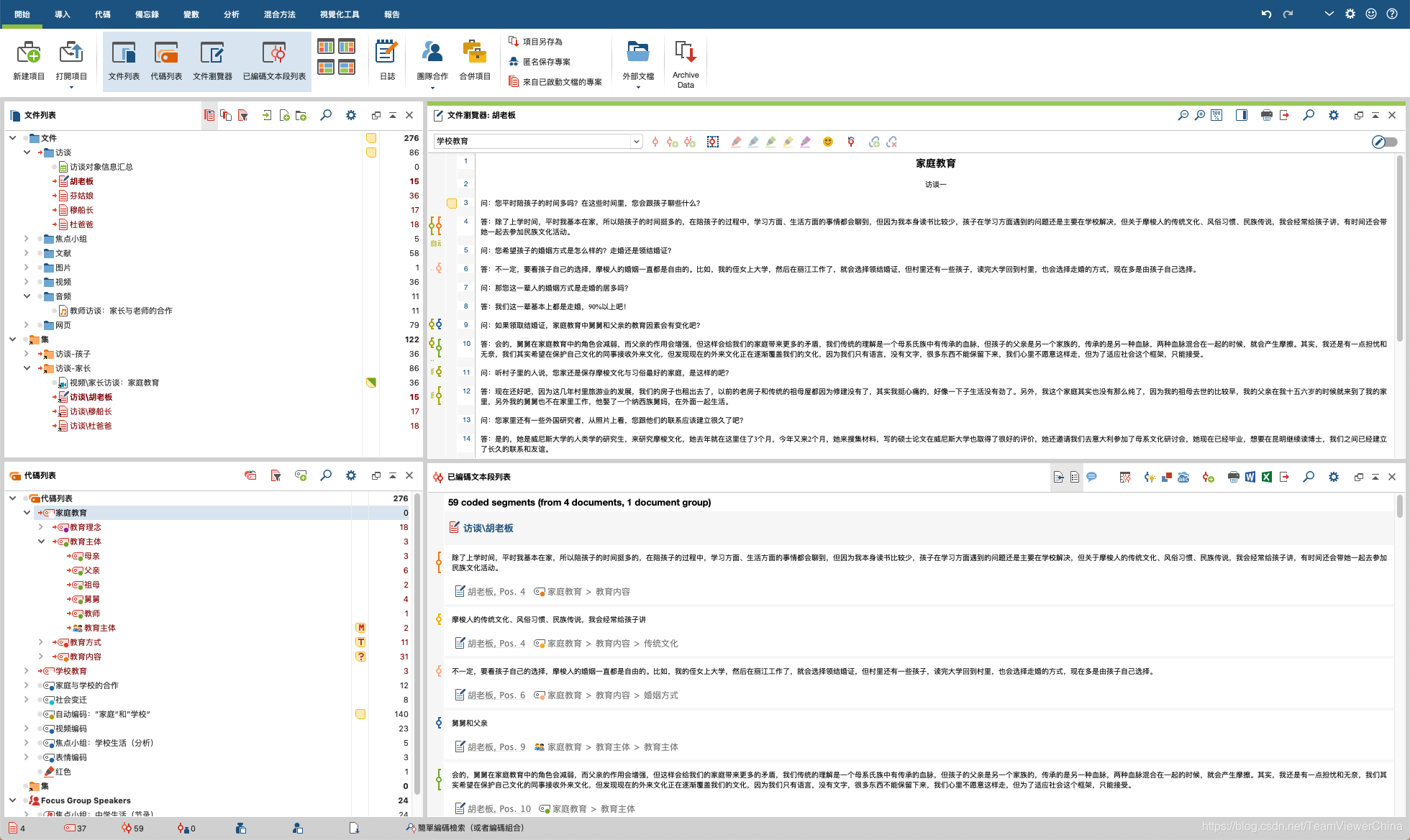Print the document from browser toolbar
The height and width of the screenshot is (840, 1410).
[x=1267, y=115]
